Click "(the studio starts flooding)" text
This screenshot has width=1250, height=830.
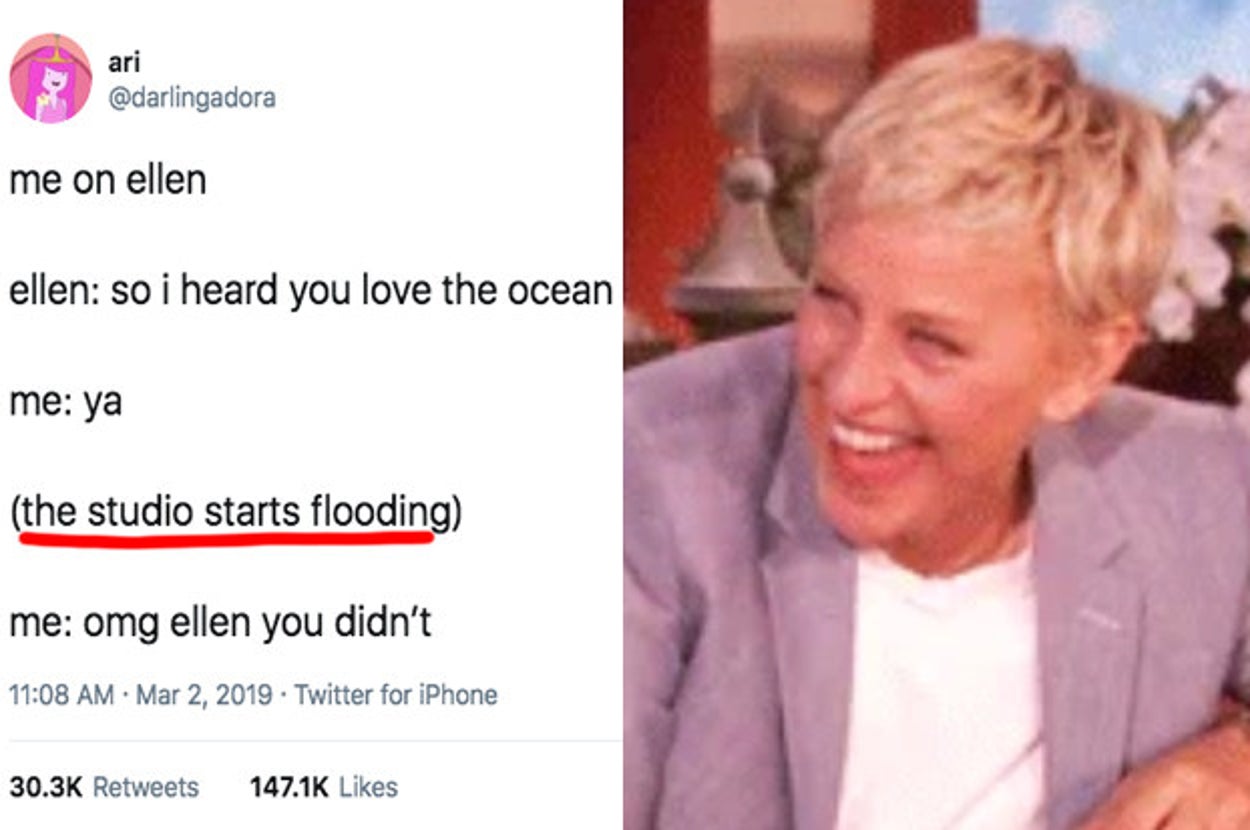[236, 513]
